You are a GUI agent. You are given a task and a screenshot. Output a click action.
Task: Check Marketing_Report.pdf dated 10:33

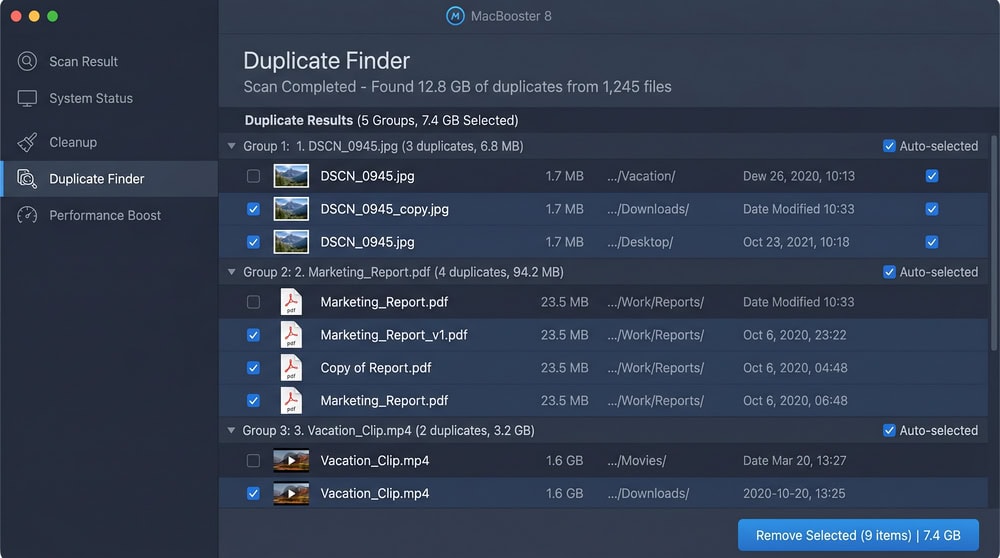pos(253,302)
